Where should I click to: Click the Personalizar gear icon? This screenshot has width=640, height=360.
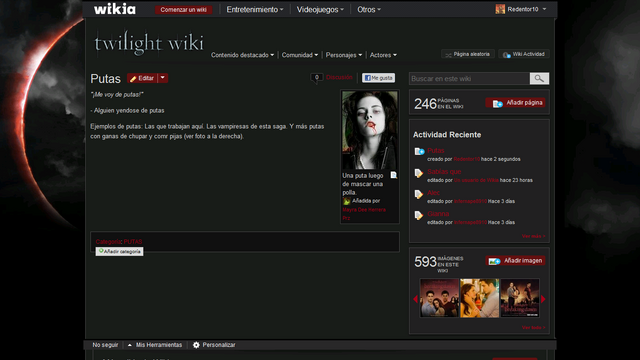[196, 345]
